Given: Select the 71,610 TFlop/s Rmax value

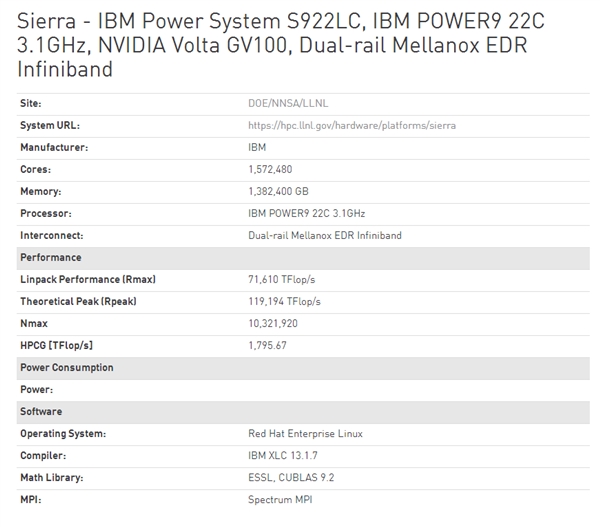Looking at the screenshot, I should click(x=283, y=279).
